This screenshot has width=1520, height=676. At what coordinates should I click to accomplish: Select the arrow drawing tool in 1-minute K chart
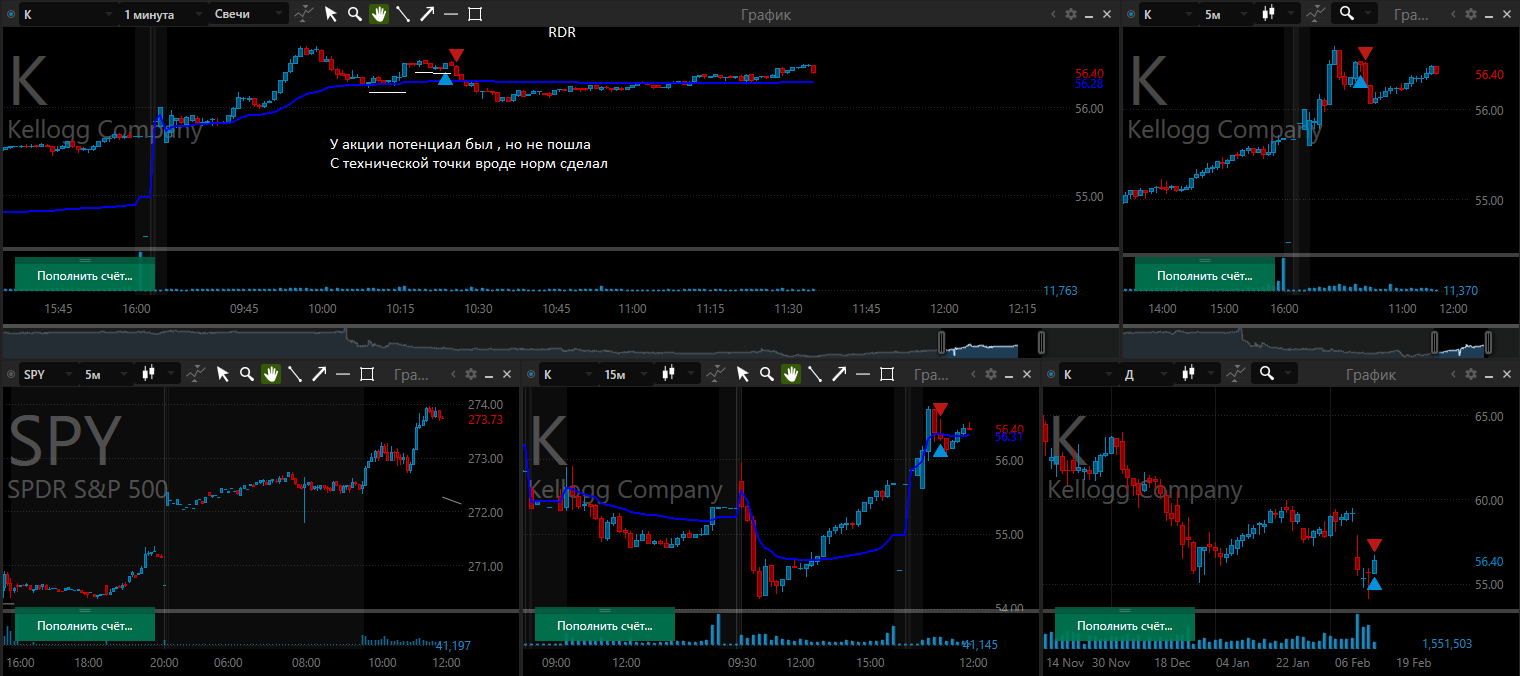[427, 14]
